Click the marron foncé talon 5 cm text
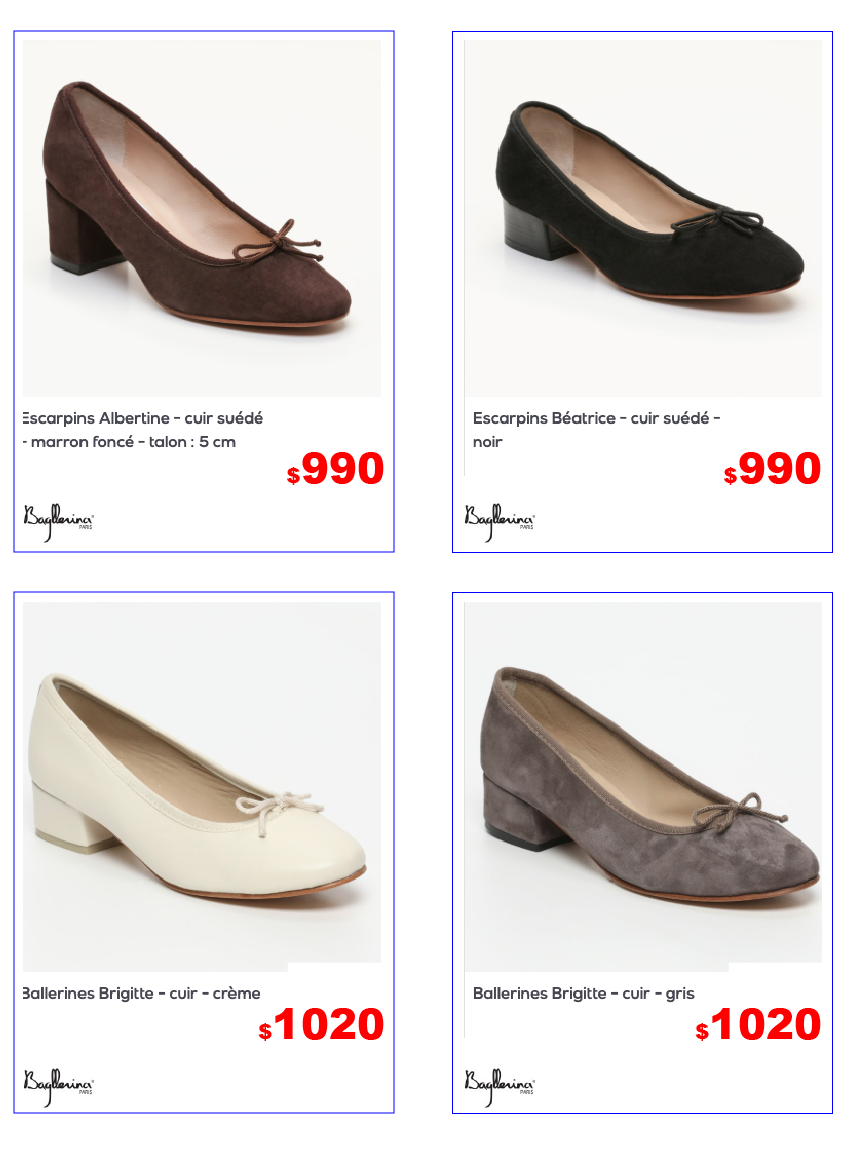This screenshot has height=1150, width=850. click(130, 442)
